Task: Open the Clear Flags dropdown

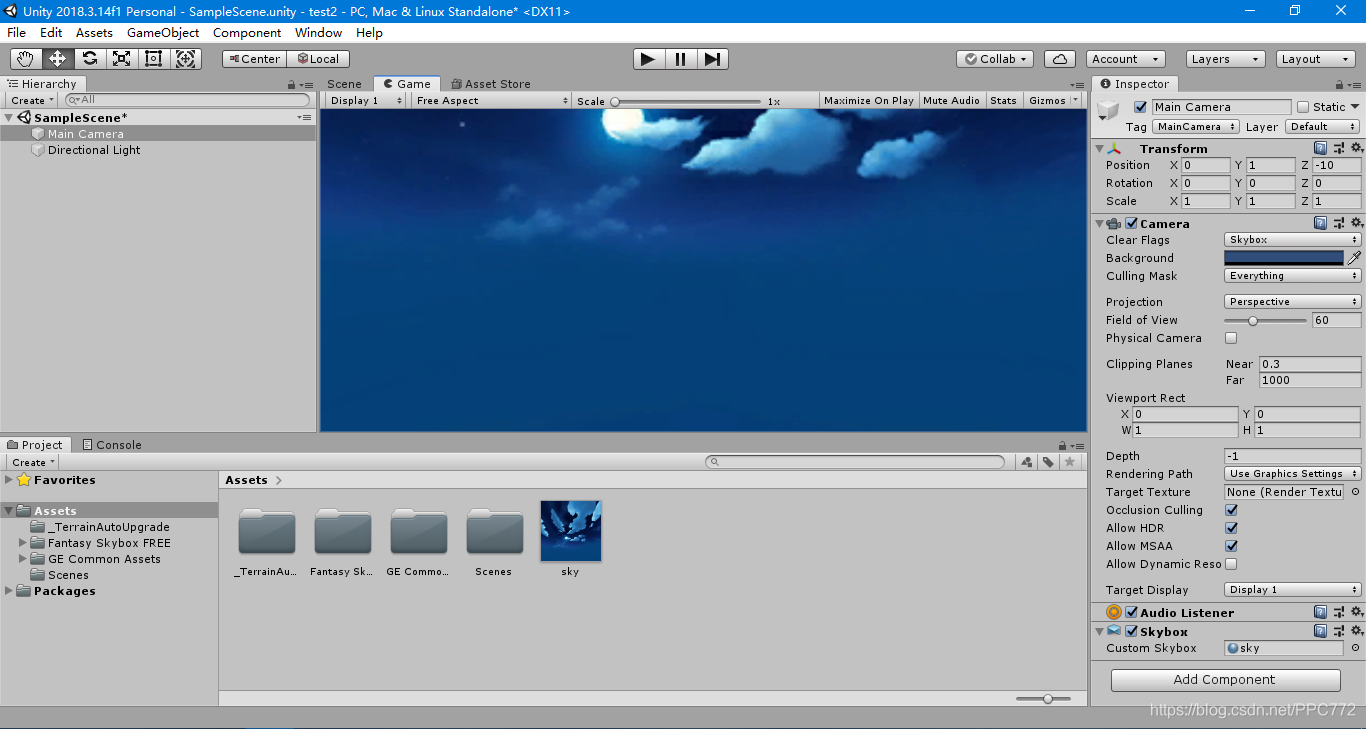Action: pyautogui.click(x=1292, y=240)
